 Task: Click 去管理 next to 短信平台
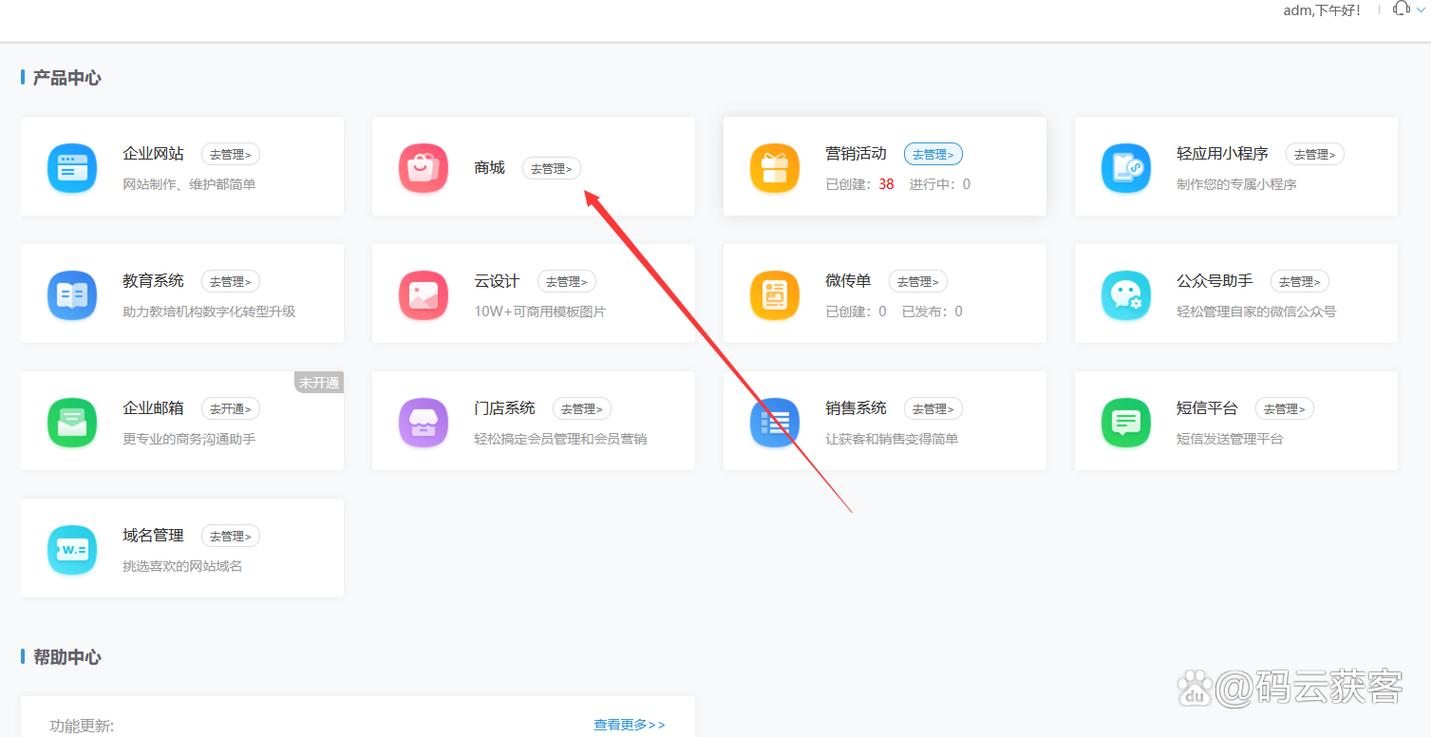click(1285, 408)
